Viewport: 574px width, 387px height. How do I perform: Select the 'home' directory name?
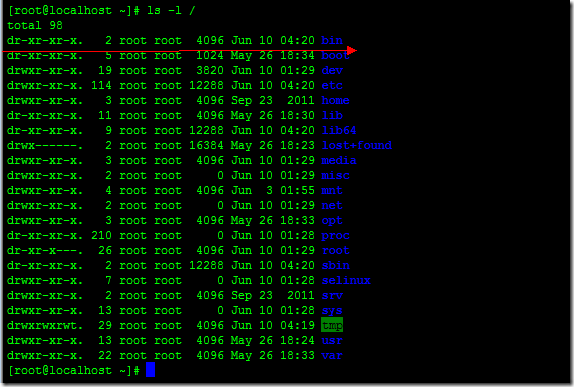tap(335, 100)
